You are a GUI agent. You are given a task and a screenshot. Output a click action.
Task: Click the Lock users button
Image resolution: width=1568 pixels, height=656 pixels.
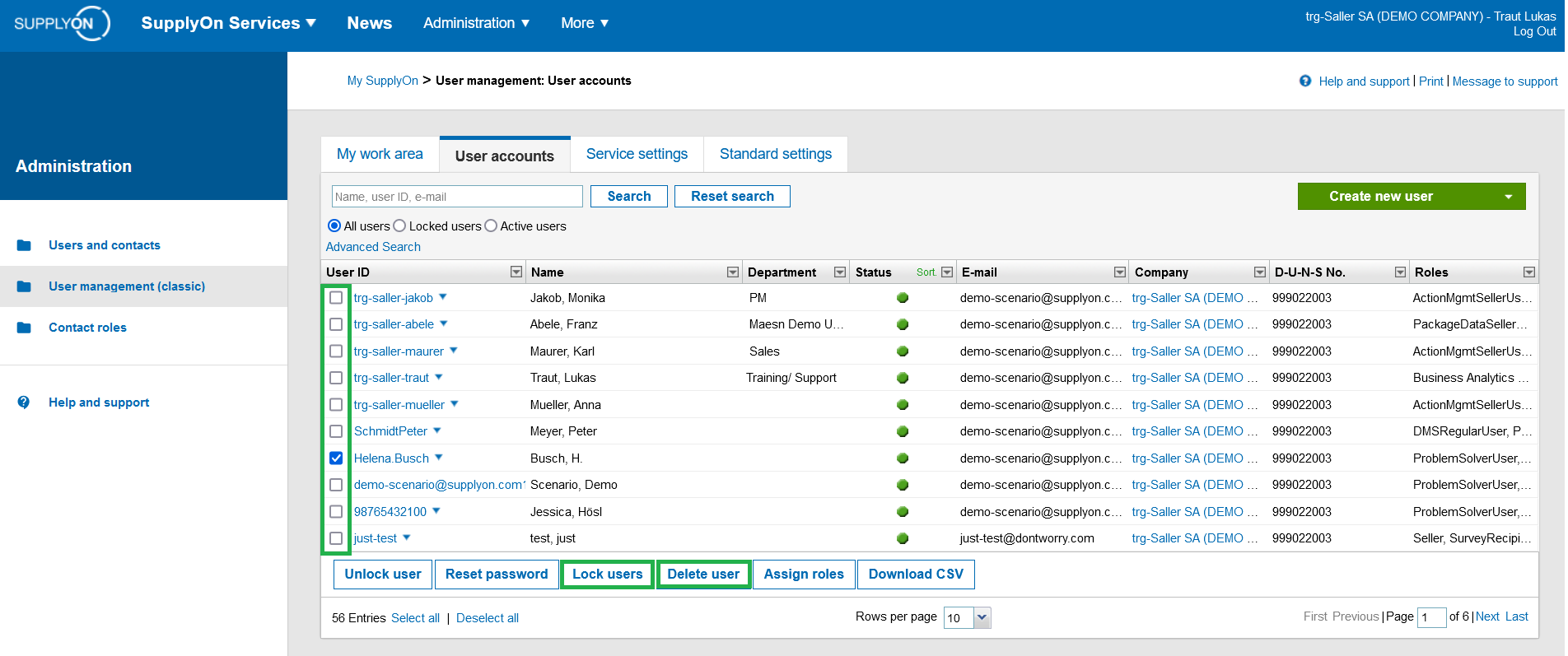[x=608, y=575]
